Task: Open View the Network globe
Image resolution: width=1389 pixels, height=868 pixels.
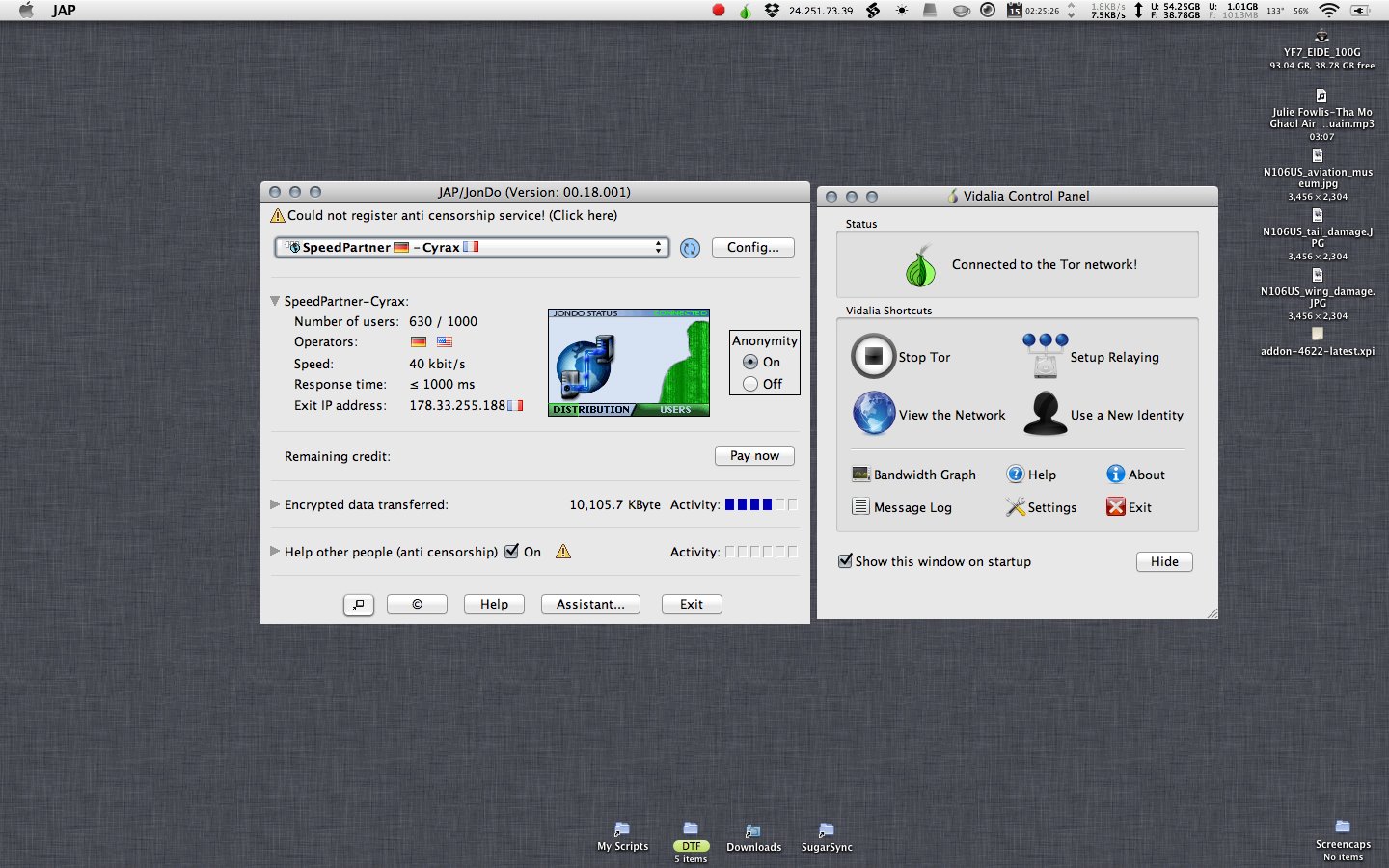Action: pos(874,414)
